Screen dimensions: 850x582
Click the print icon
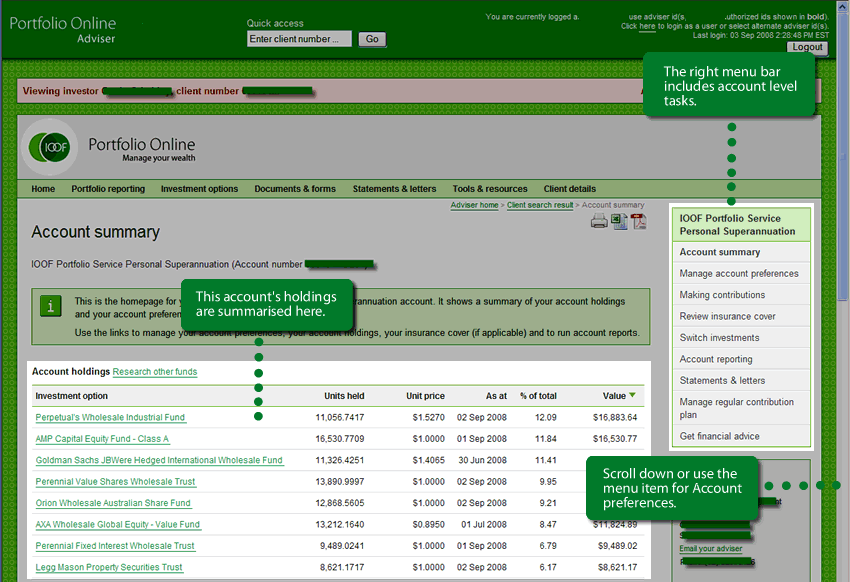coord(599,221)
